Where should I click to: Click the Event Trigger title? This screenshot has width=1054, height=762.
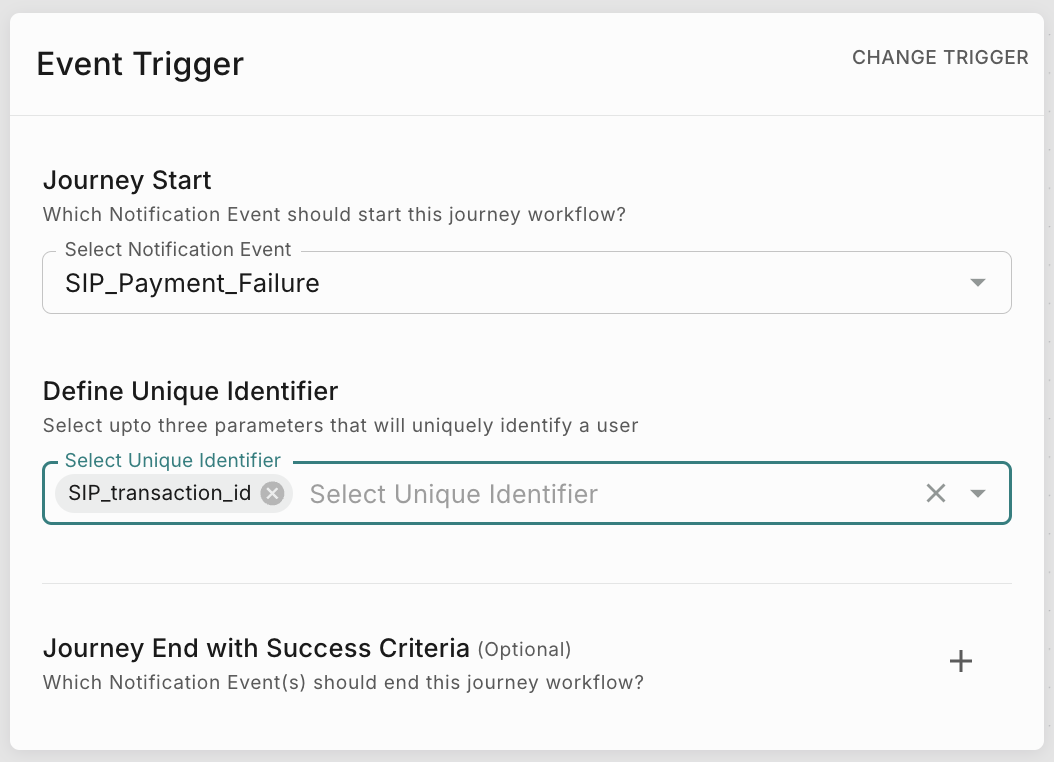click(x=140, y=64)
